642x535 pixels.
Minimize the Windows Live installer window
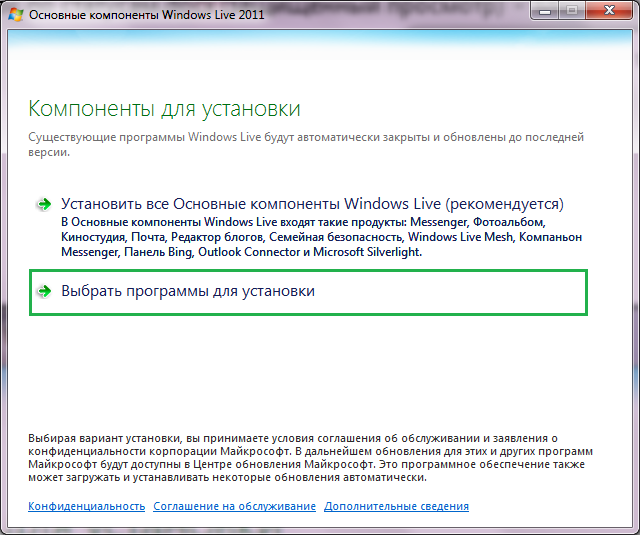(x=545, y=11)
